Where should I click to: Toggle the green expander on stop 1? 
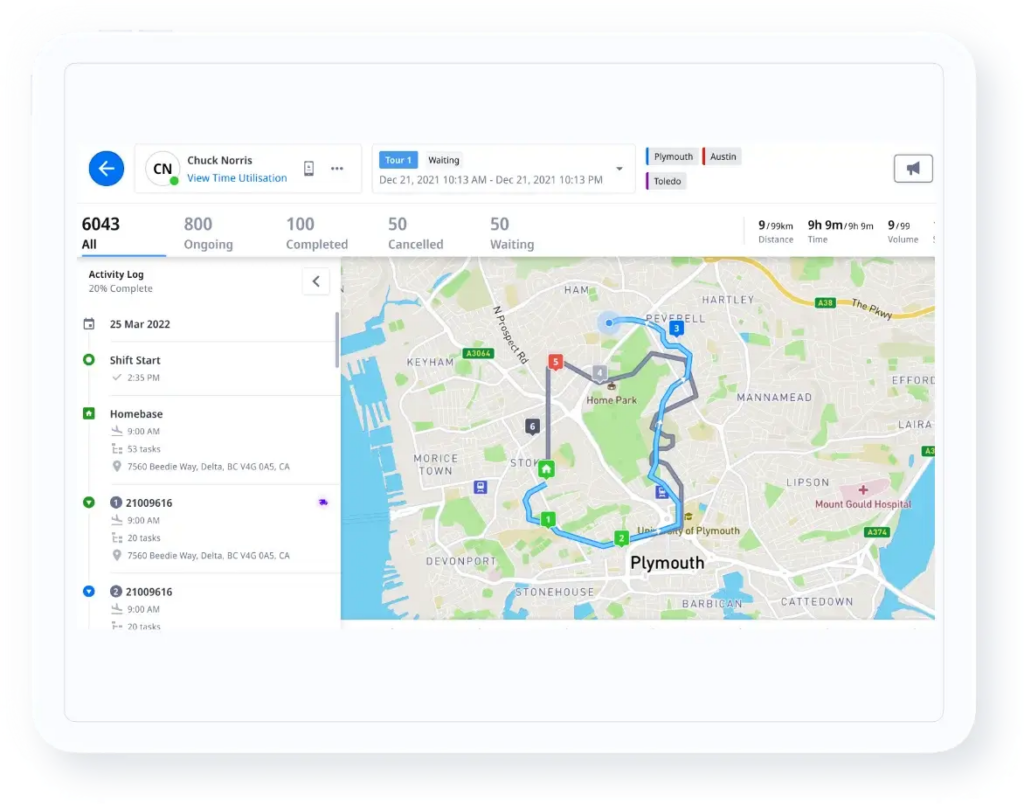click(88, 502)
